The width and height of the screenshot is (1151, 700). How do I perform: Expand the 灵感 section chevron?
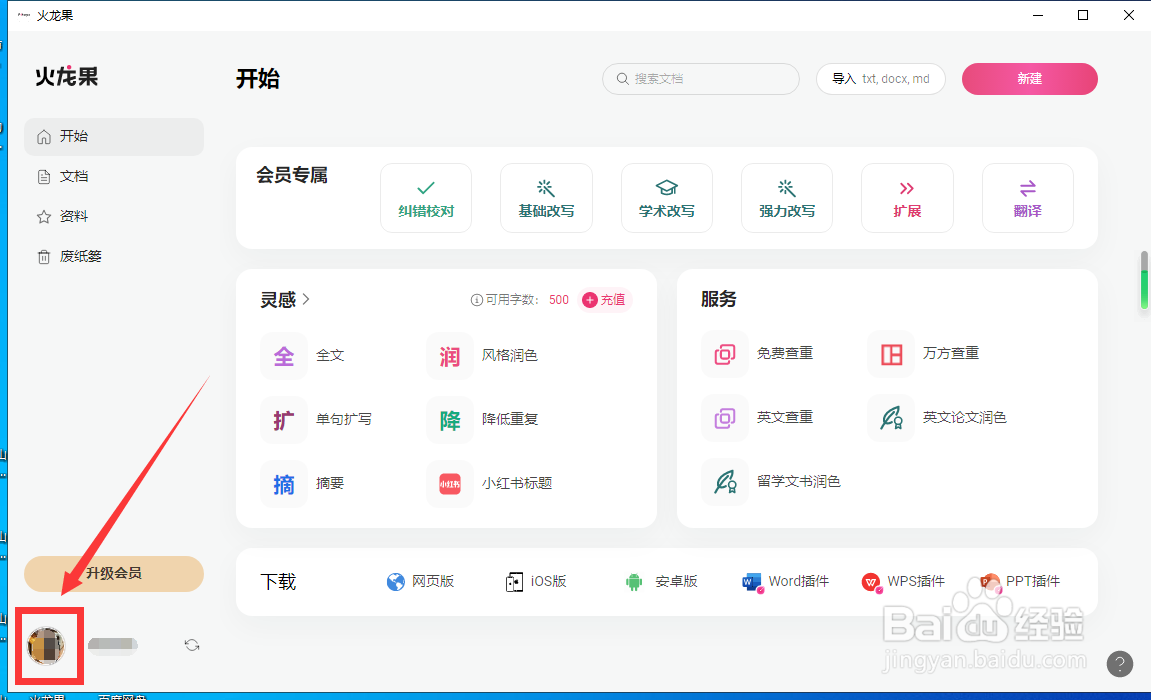coord(306,299)
